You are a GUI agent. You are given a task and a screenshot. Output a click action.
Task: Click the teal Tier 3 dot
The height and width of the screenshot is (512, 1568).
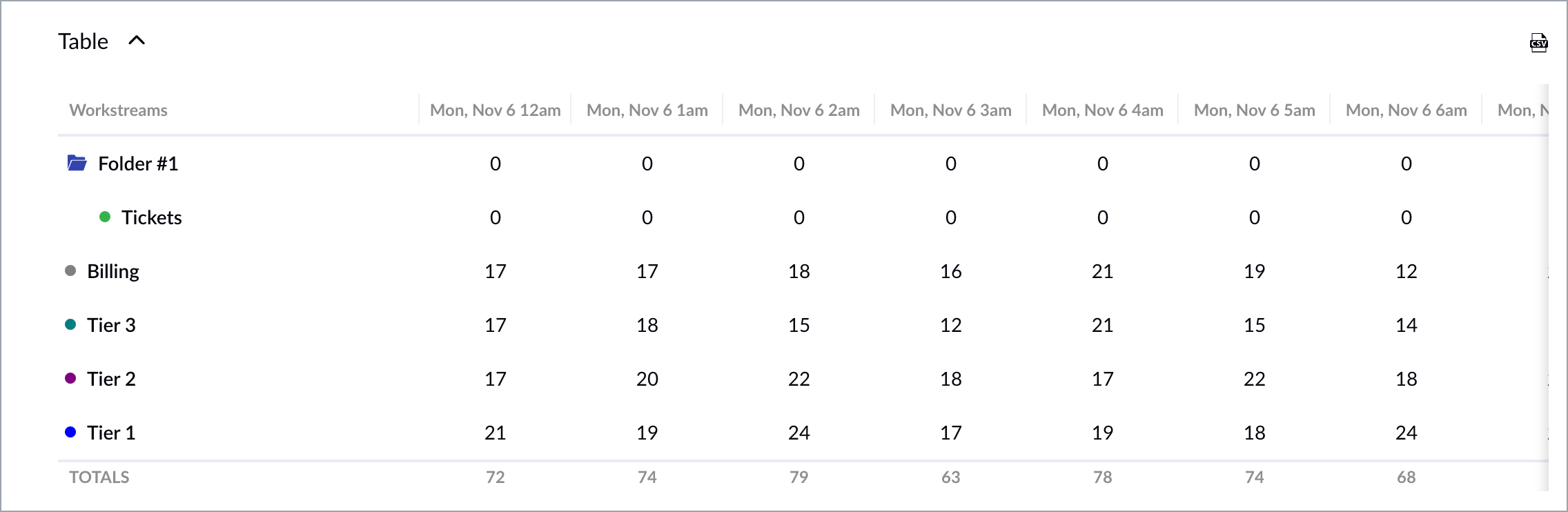click(x=70, y=324)
